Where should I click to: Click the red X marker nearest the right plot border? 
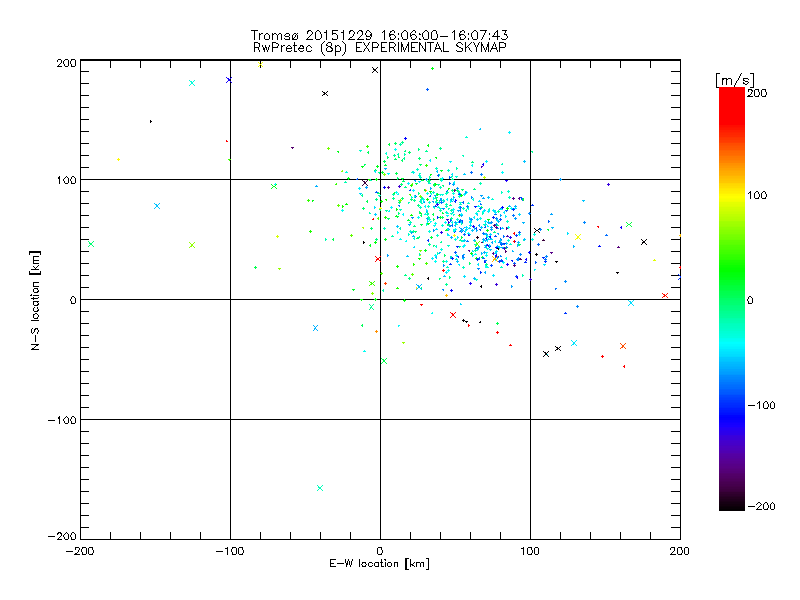665,296
